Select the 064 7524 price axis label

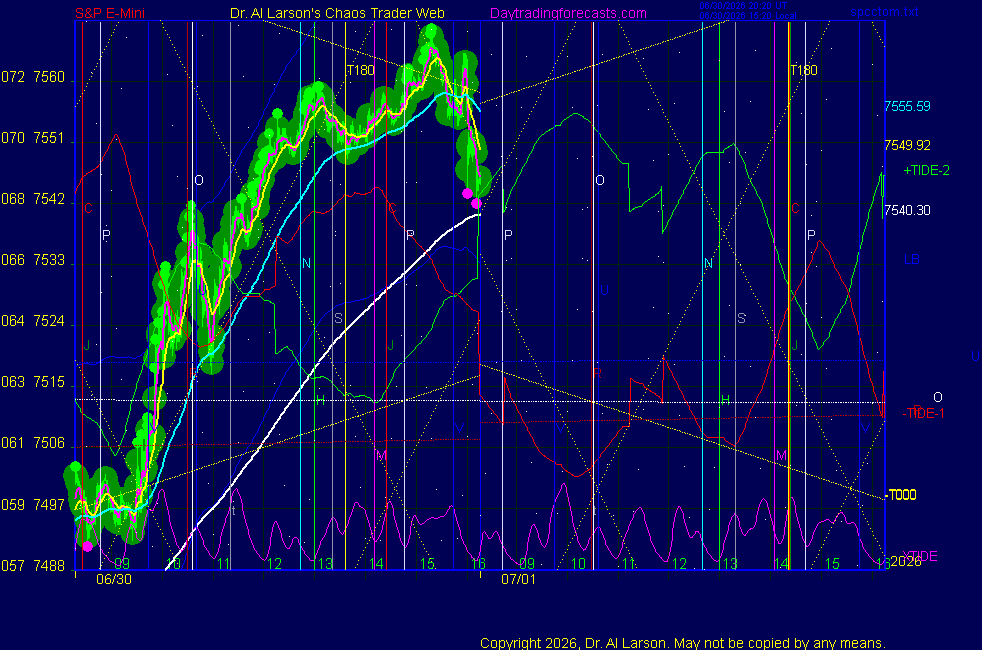[33, 321]
